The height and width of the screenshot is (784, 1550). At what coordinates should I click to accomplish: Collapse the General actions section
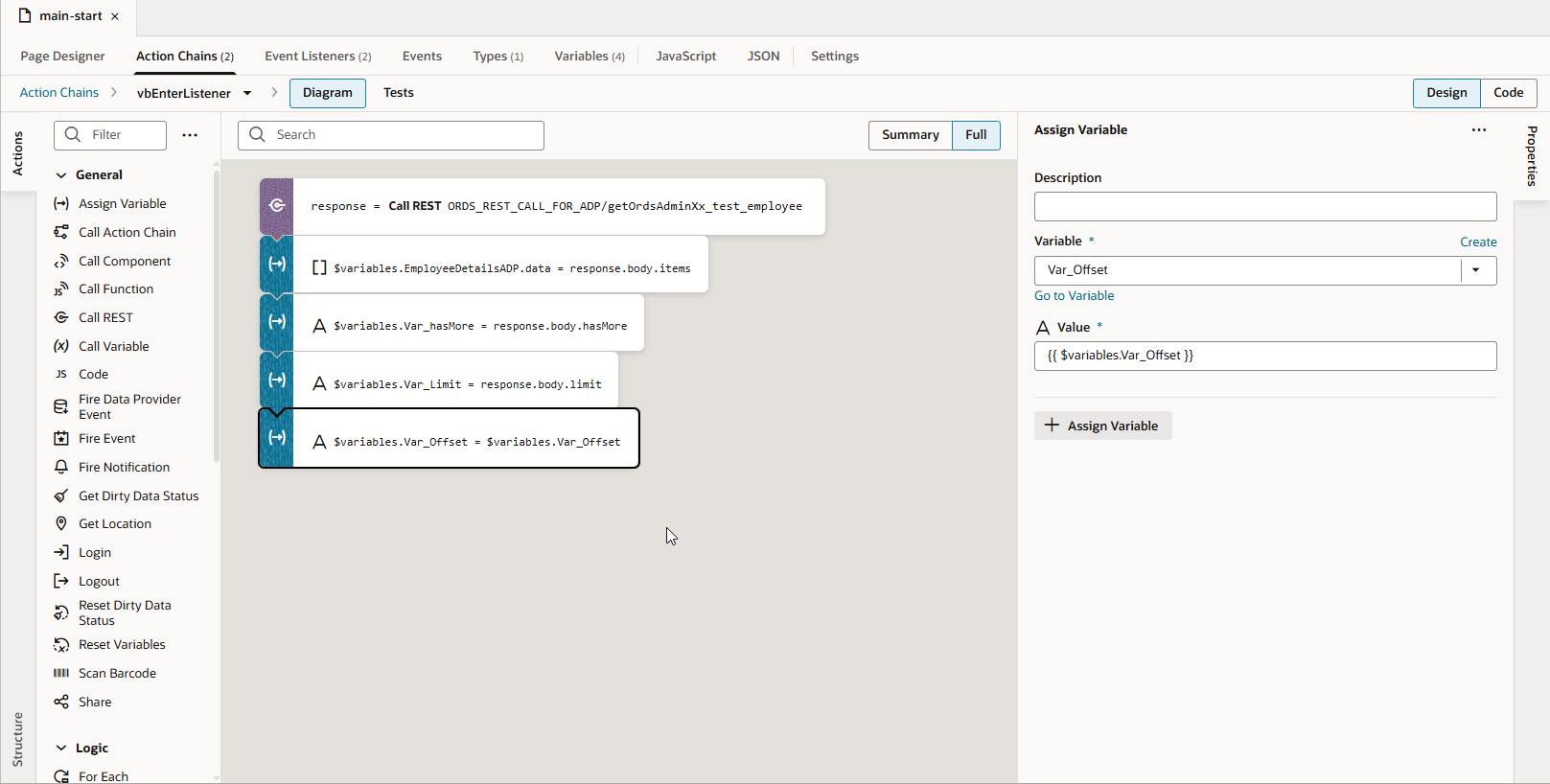click(61, 175)
